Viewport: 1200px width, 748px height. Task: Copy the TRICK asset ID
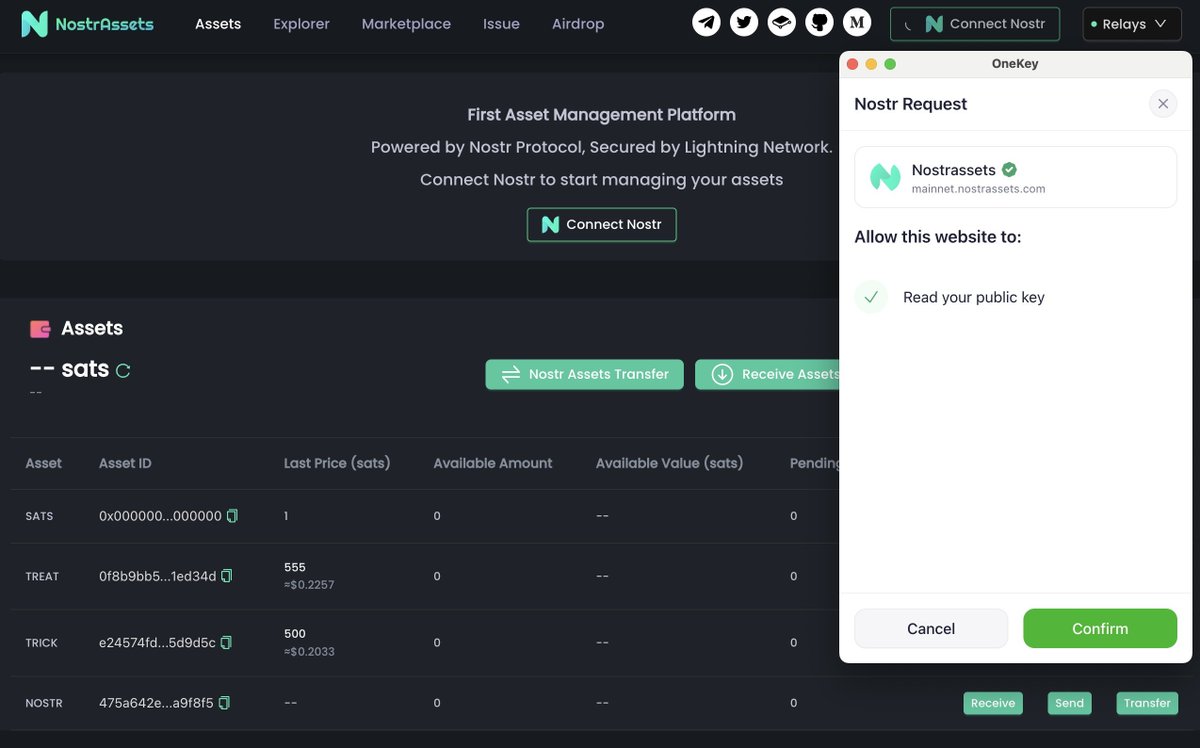pos(226,642)
